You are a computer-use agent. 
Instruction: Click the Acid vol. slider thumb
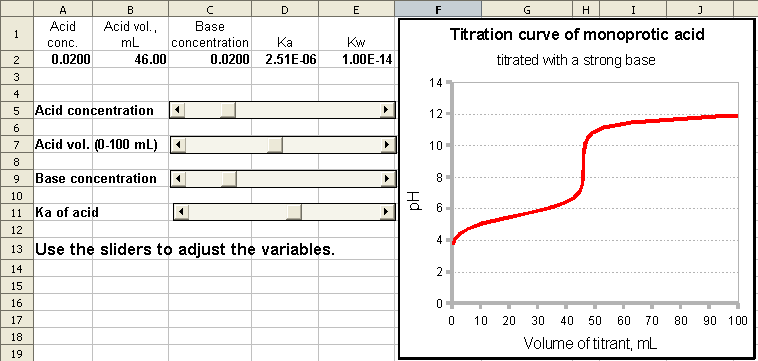(276, 144)
